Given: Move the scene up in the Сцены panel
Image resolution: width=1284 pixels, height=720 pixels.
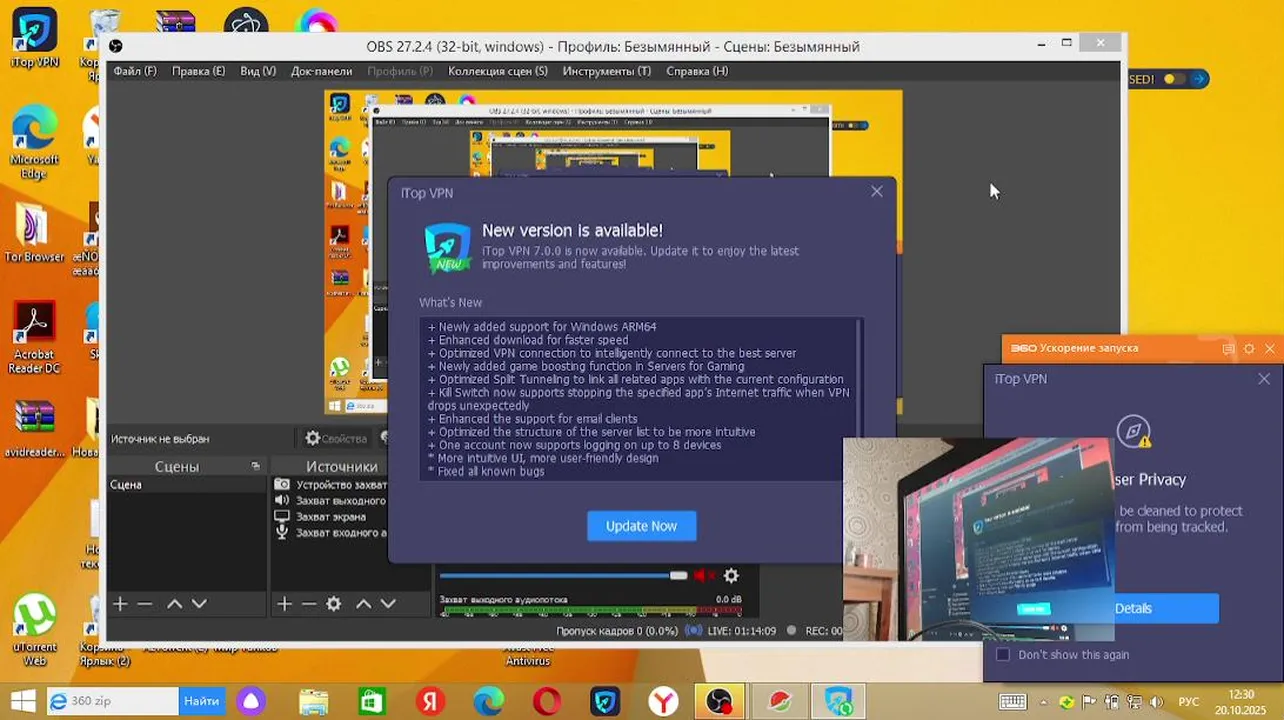Looking at the screenshot, I should click(x=174, y=604).
